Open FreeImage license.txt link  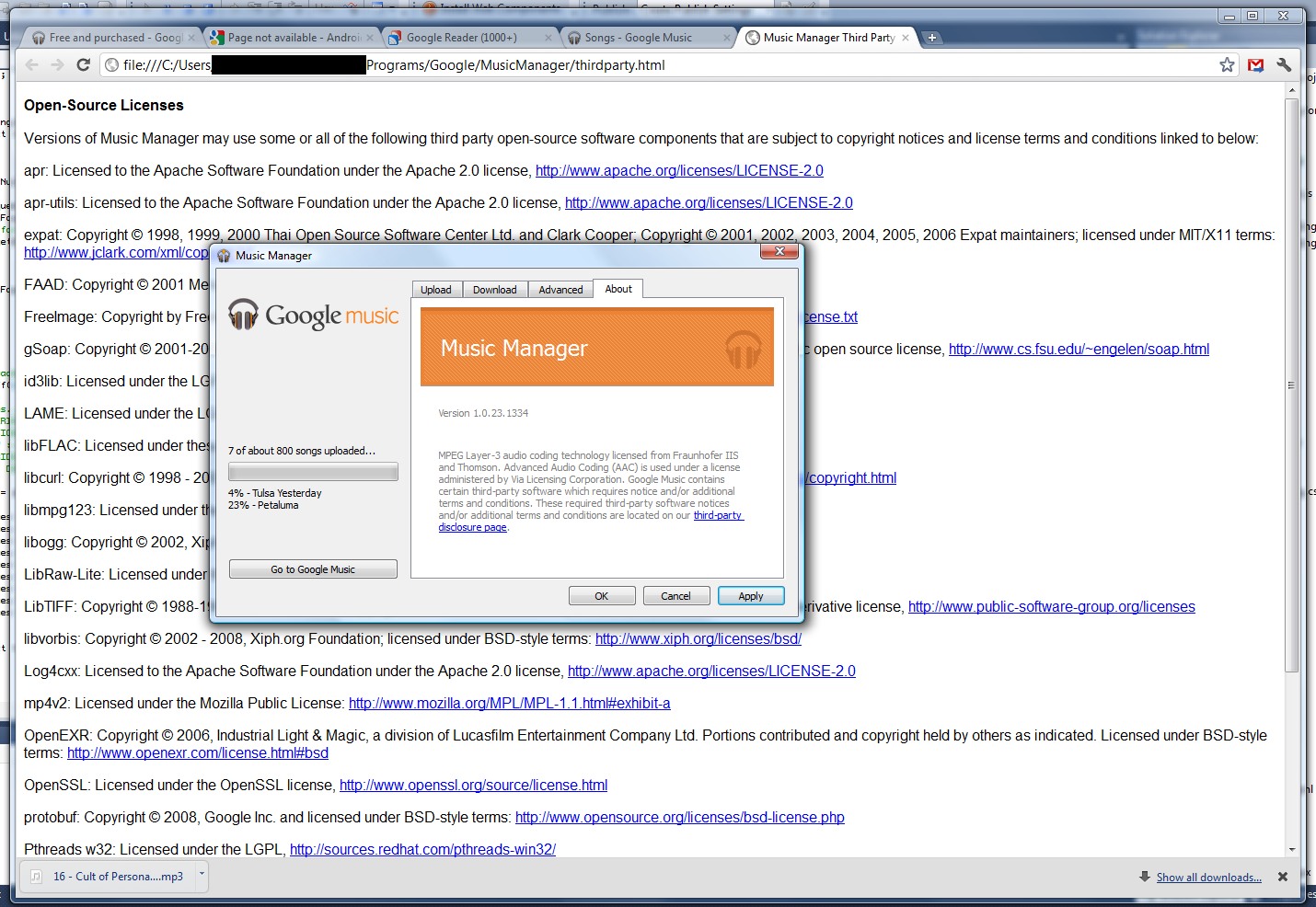tap(831, 317)
